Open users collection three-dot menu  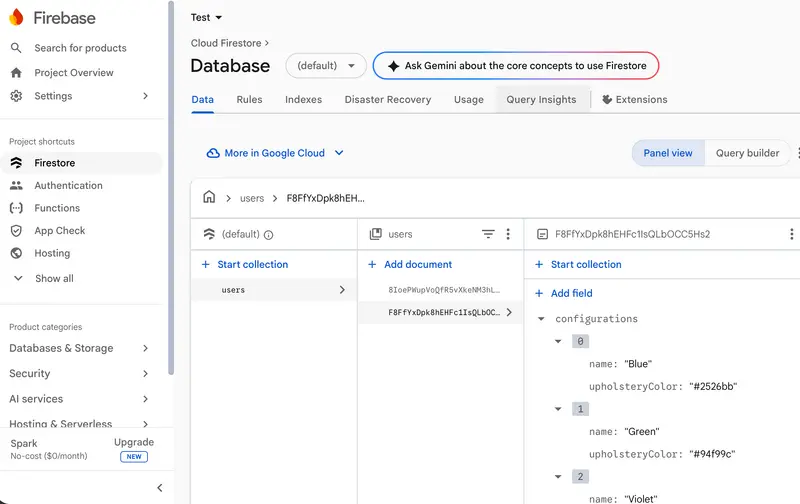tap(508, 234)
